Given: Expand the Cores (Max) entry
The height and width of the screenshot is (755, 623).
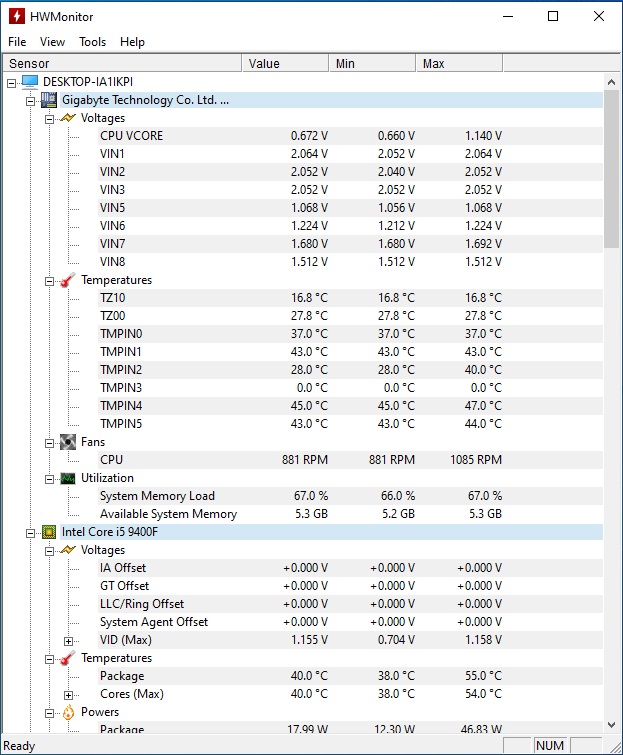Looking at the screenshot, I should 68,695.
